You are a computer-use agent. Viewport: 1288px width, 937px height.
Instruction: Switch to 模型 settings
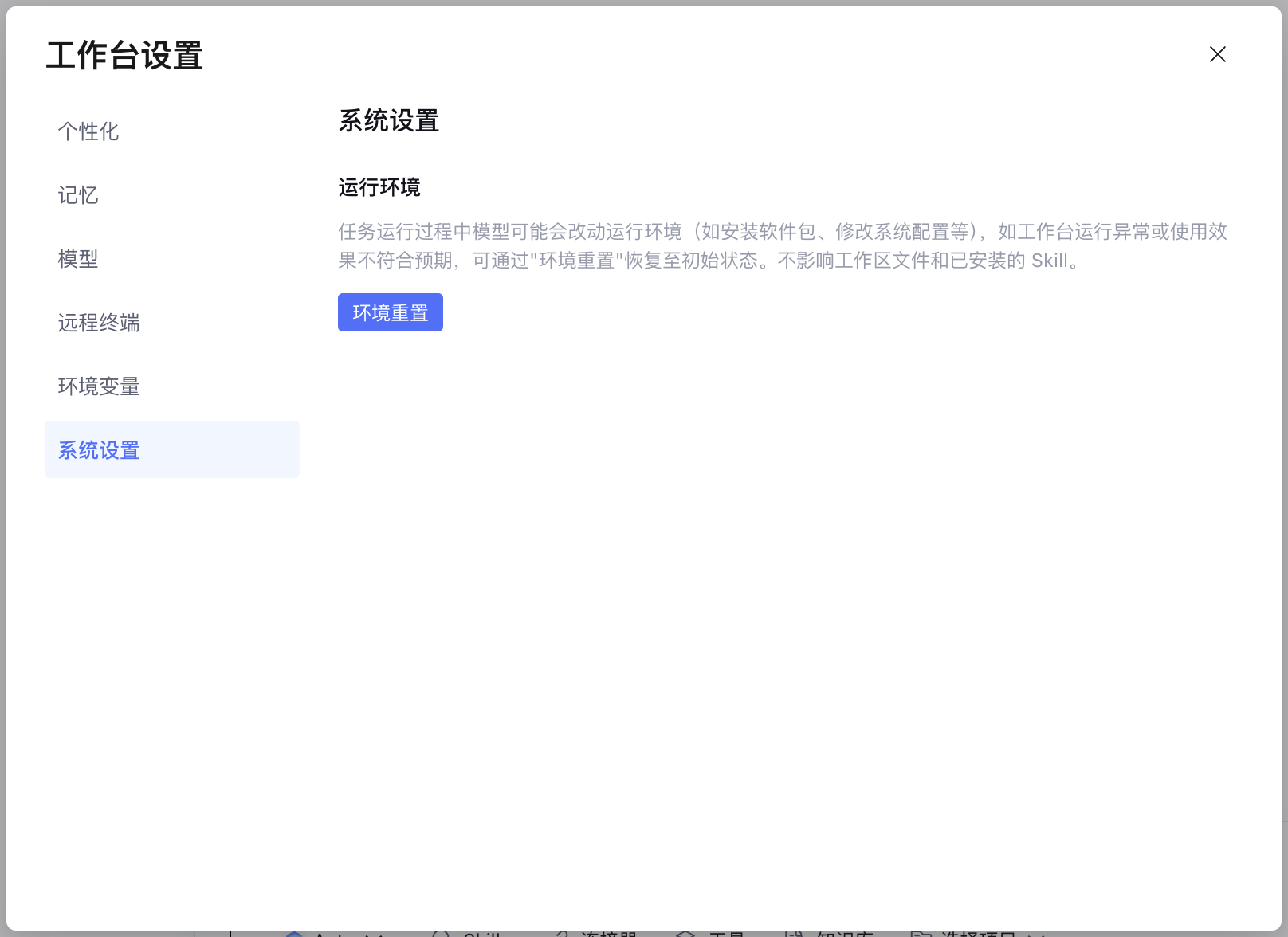click(172, 258)
